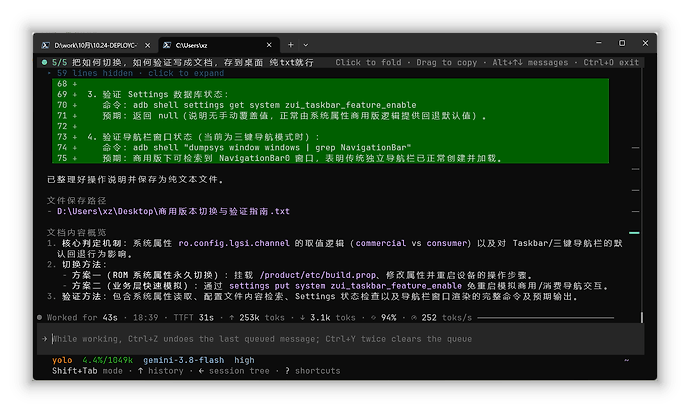Viewport: 690px width, 413px height.
Task: Fold the 5/5 message header
Action: click(x=368, y=62)
